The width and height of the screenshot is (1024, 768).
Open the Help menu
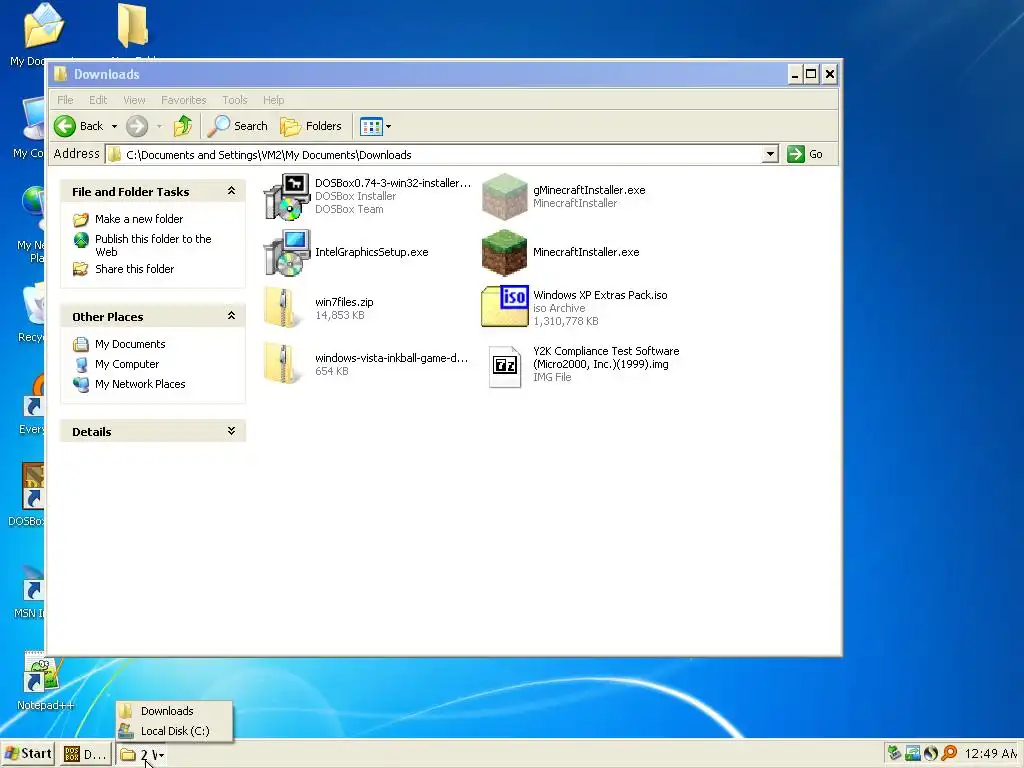tap(274, 100)
